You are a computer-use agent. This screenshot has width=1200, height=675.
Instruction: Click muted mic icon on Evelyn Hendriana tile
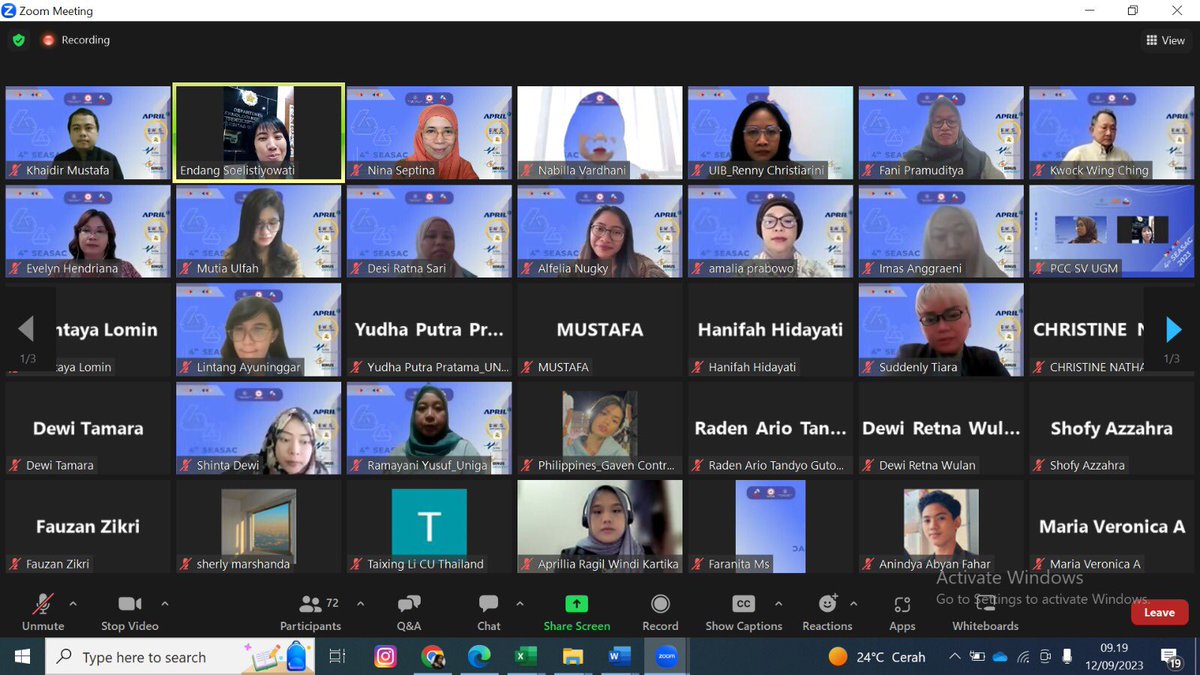pos(15,268)
